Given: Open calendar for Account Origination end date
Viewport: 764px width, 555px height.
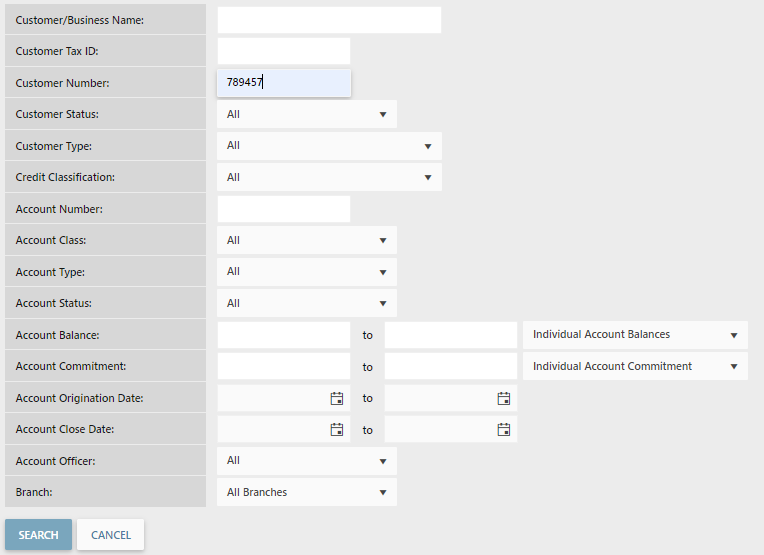Looking at the screenshot, I should click(504, 398).
